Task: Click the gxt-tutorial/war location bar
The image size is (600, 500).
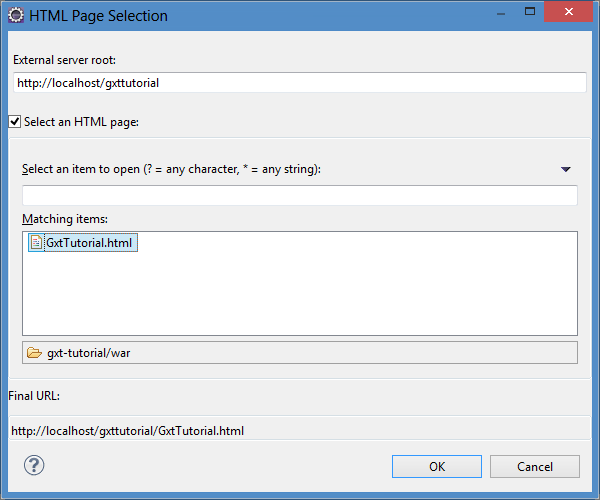Action: 300,353
